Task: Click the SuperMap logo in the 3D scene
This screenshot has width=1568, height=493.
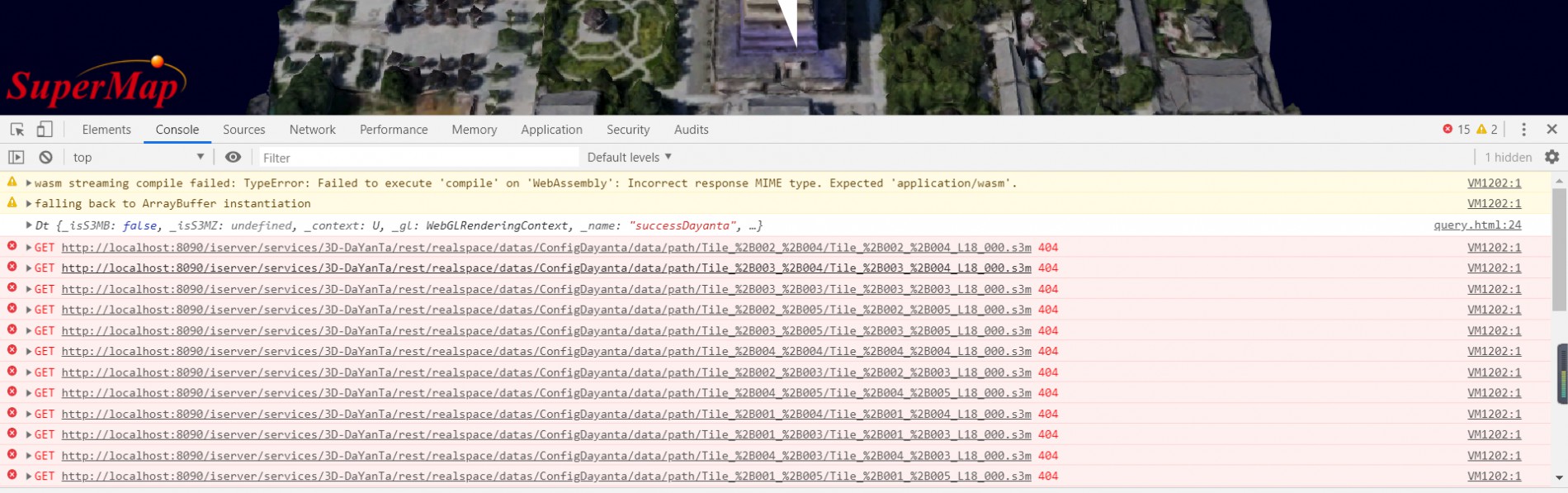Action: 96,83
